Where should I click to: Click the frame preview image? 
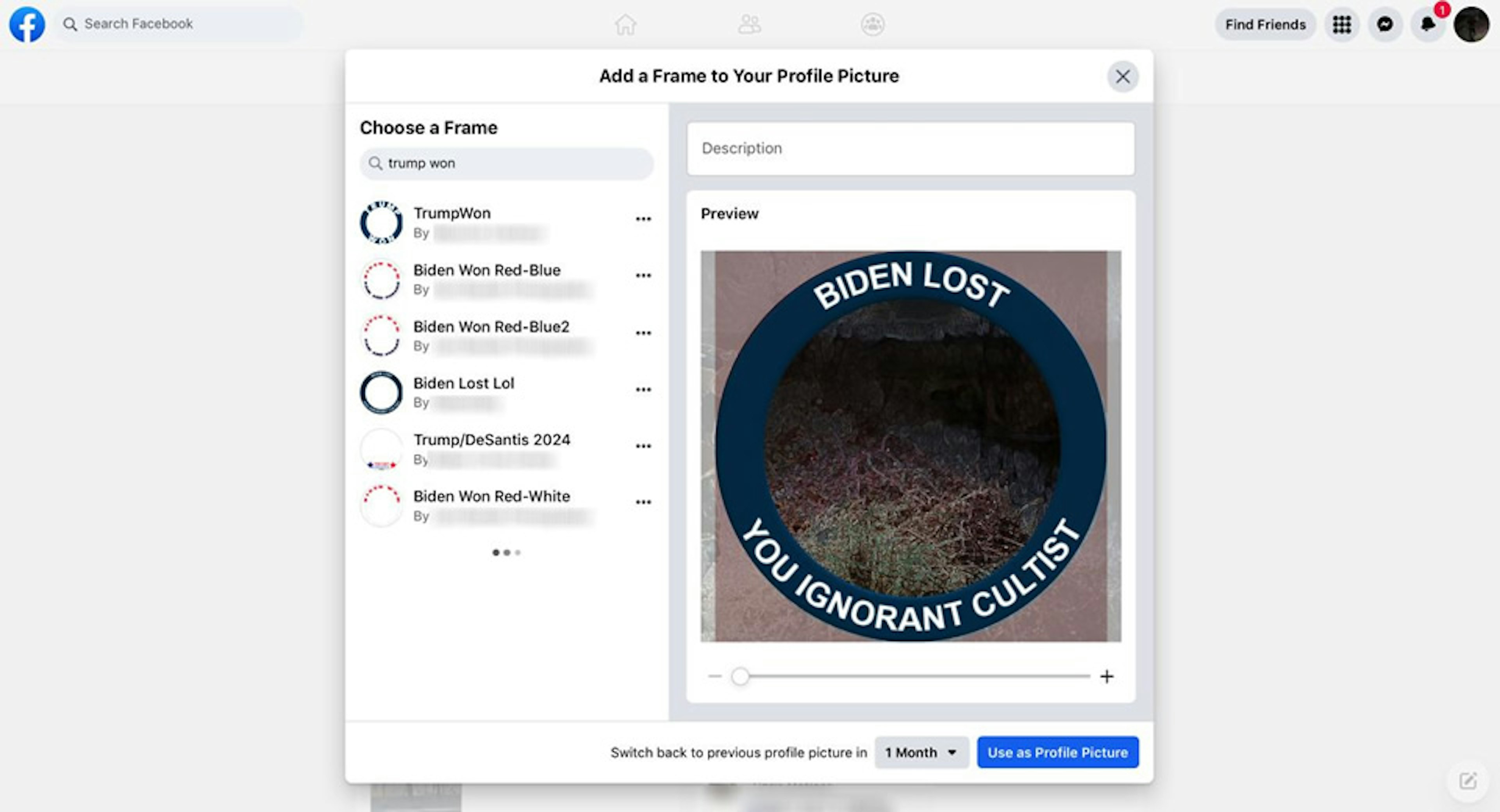coord(911,447)
